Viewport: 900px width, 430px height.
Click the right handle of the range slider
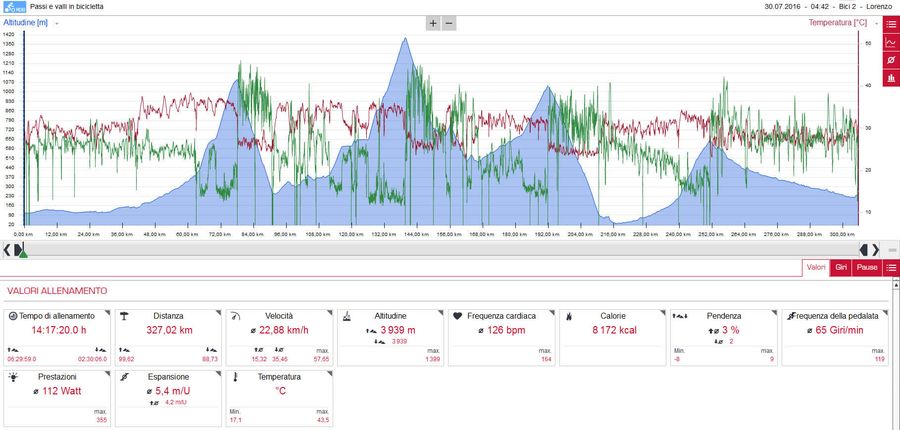[x=864, y=249]
